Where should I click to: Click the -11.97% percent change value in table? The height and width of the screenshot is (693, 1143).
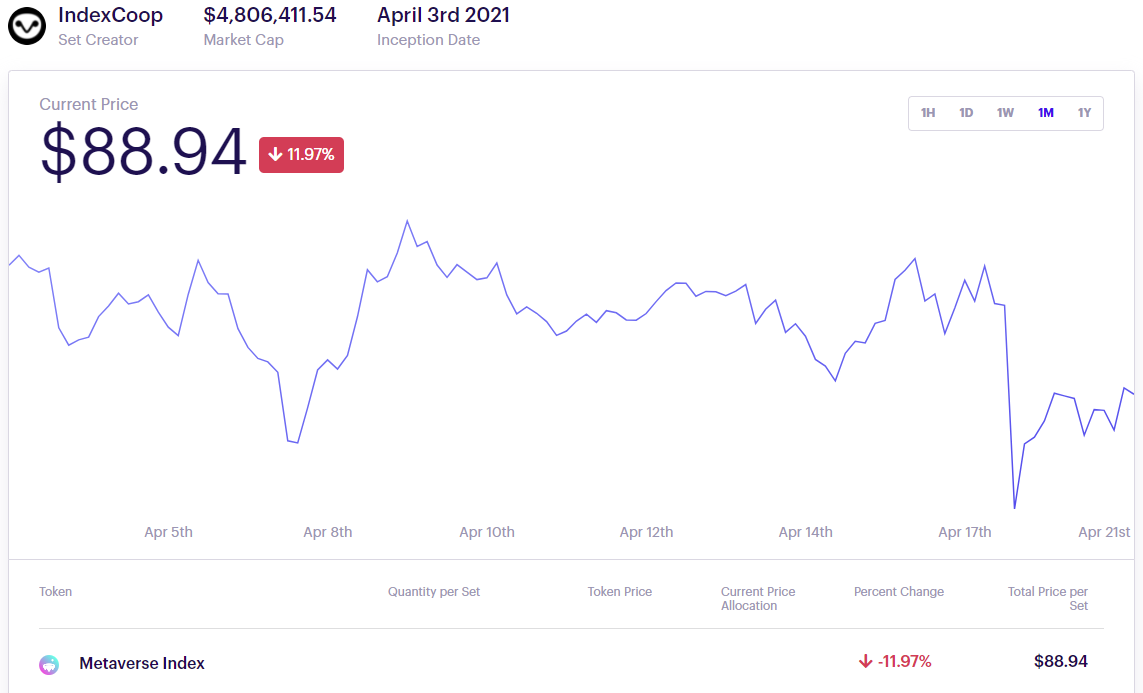(895, 661)
